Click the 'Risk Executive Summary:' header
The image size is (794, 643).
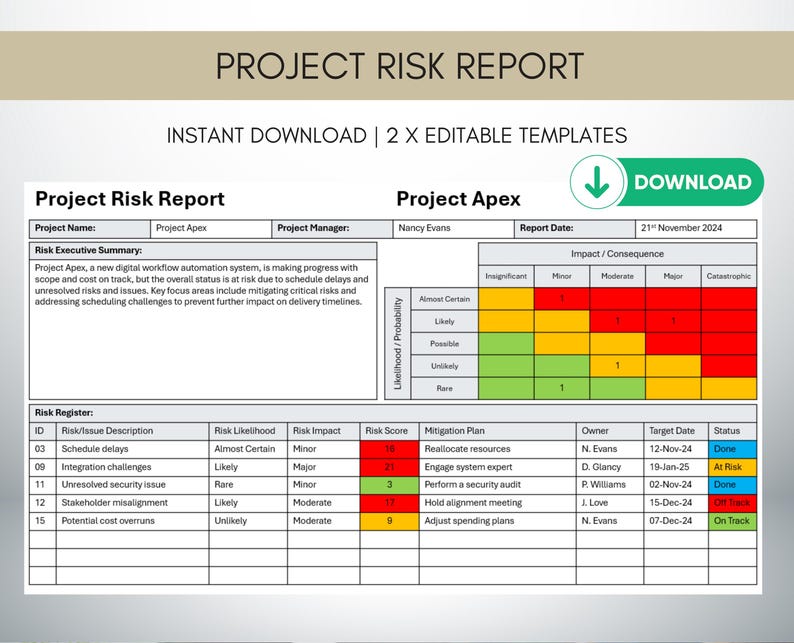(203, 250)
